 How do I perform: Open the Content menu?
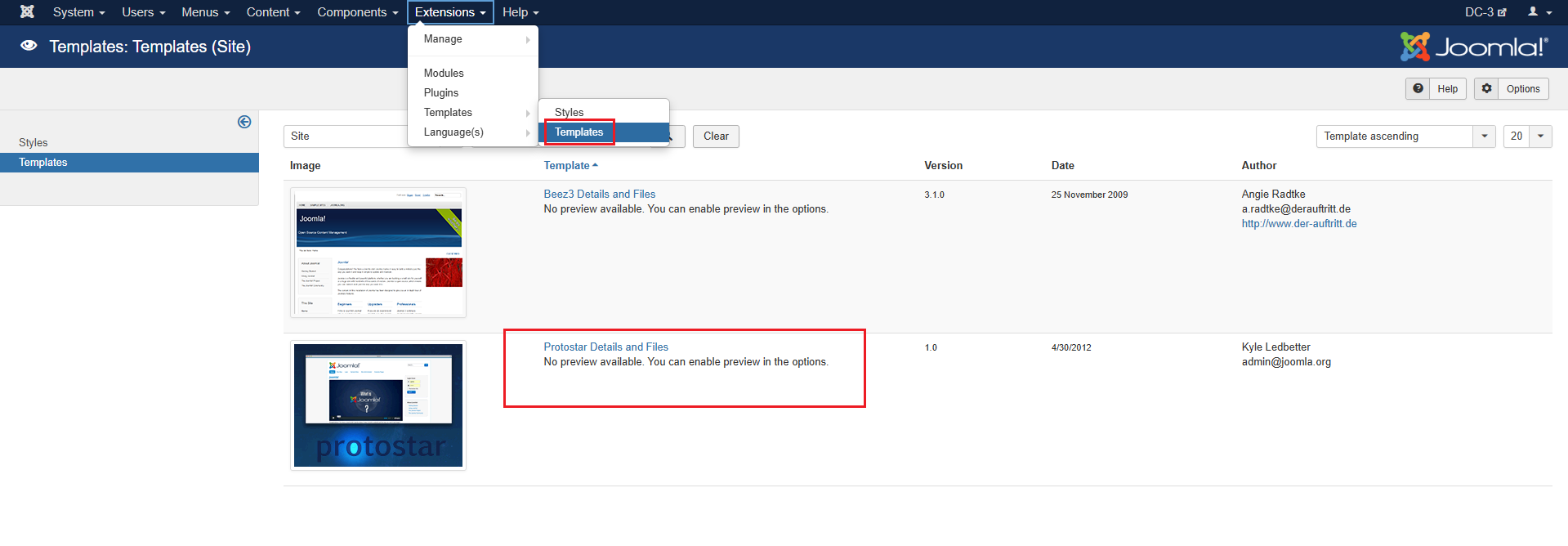(274, 12)
